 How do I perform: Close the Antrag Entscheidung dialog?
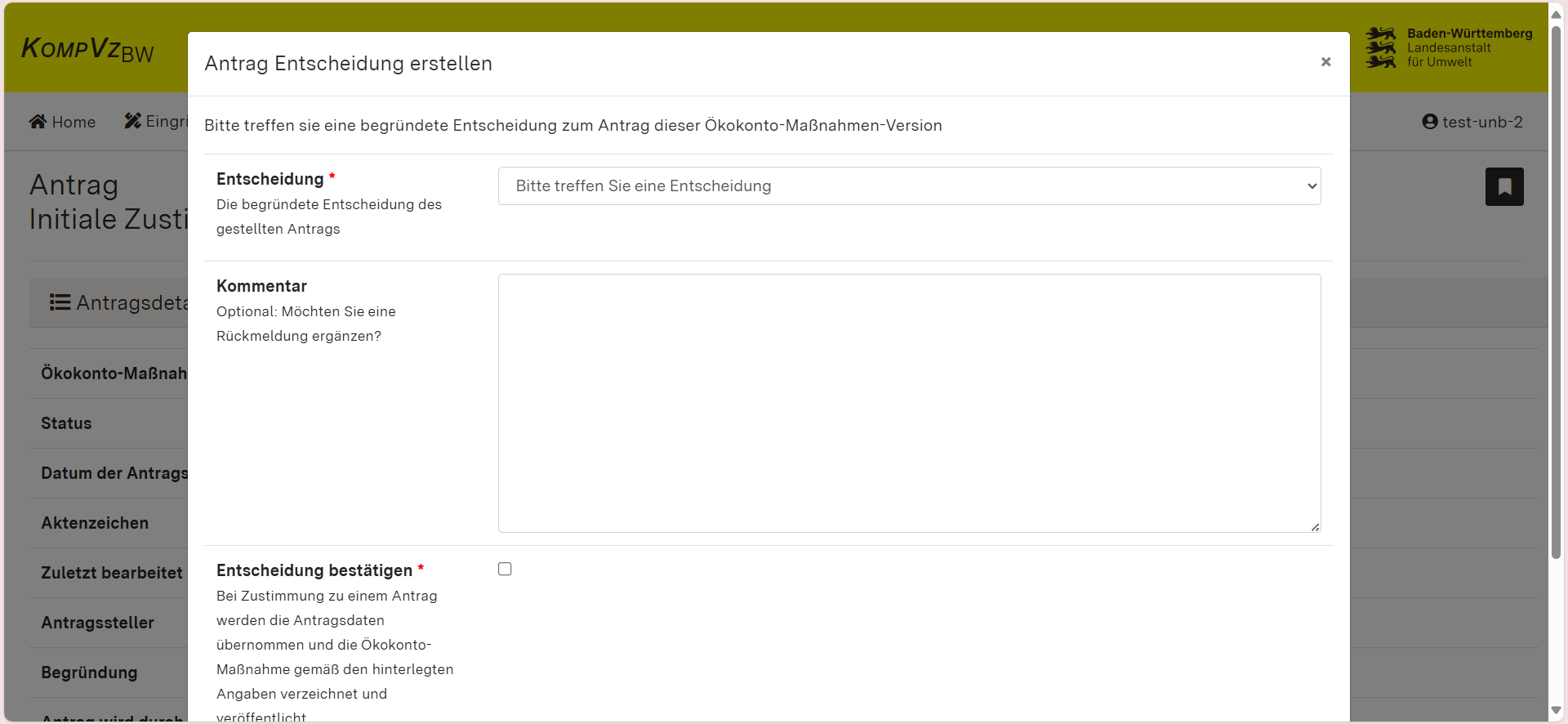click(1325, 62)
